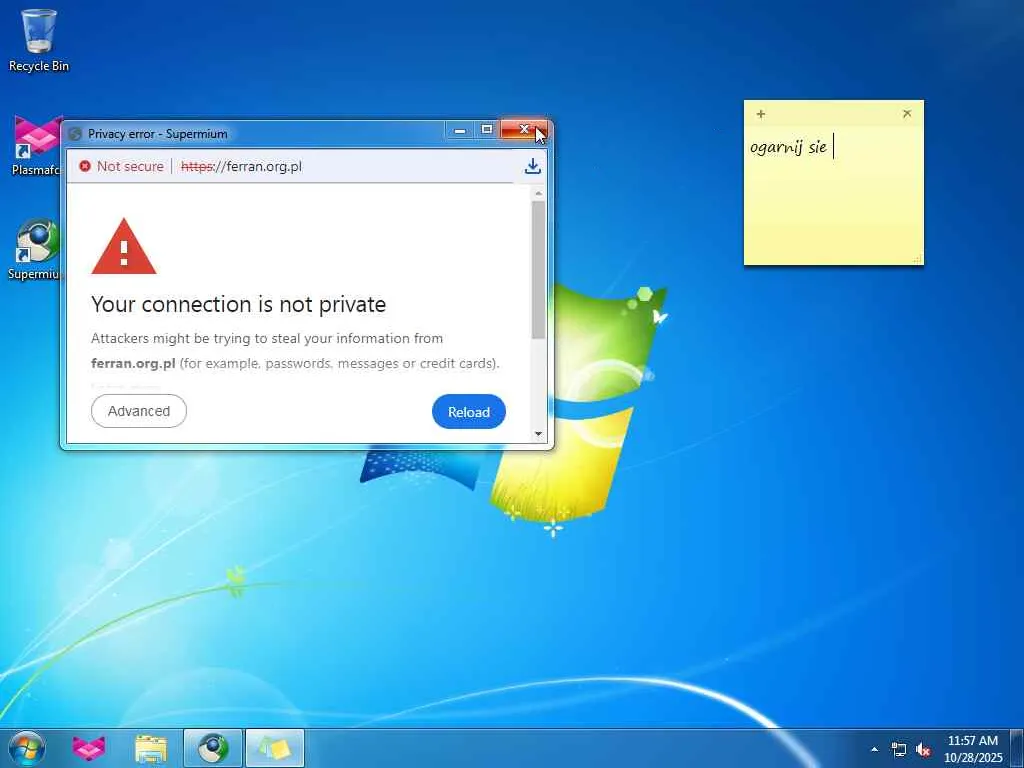Open the Windows Start menu orb
The height and width of the screenshot is (768, 1024).
pyautogui.click(x=27, y=748)
